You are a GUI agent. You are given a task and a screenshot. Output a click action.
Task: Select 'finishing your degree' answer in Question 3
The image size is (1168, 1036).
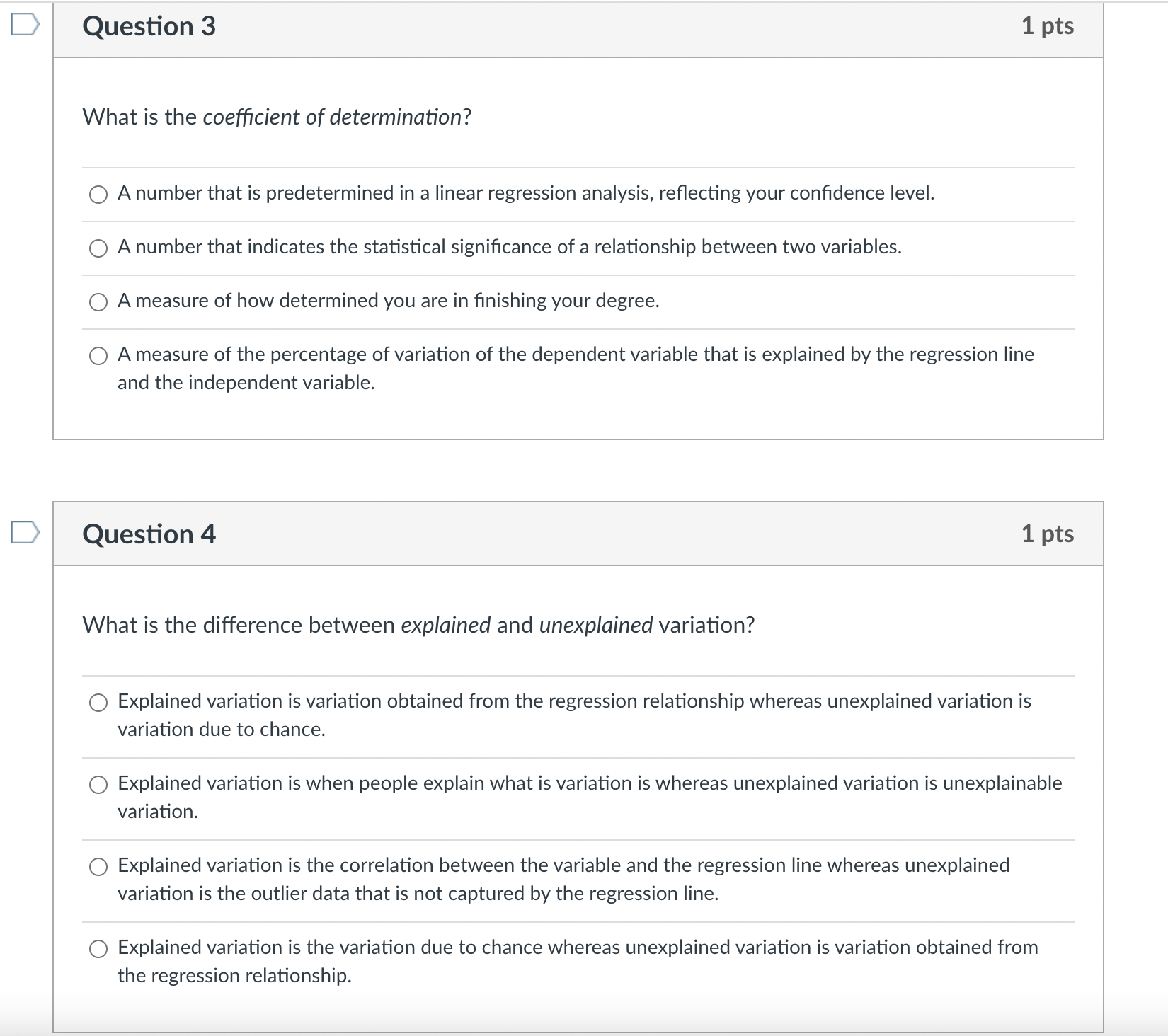(97, 301)
